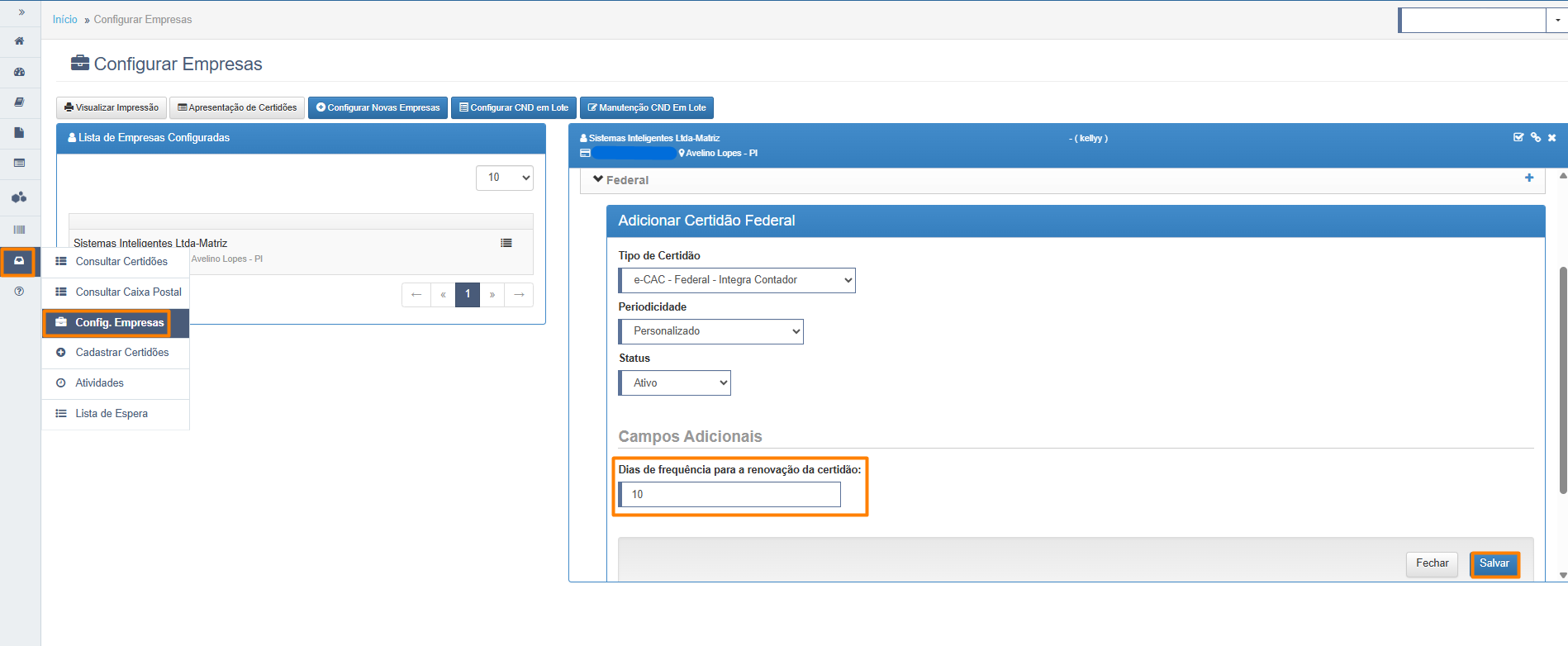Open the Tipo de Certidão dropdown
The height and width of the screenshot is (646, 1568).
click(x=736, y=281)
